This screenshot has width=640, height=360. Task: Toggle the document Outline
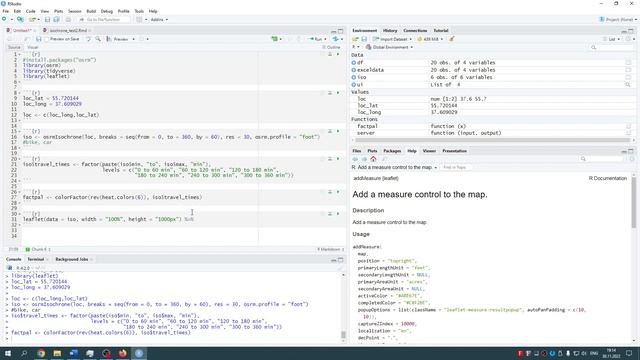coord(331,47)
